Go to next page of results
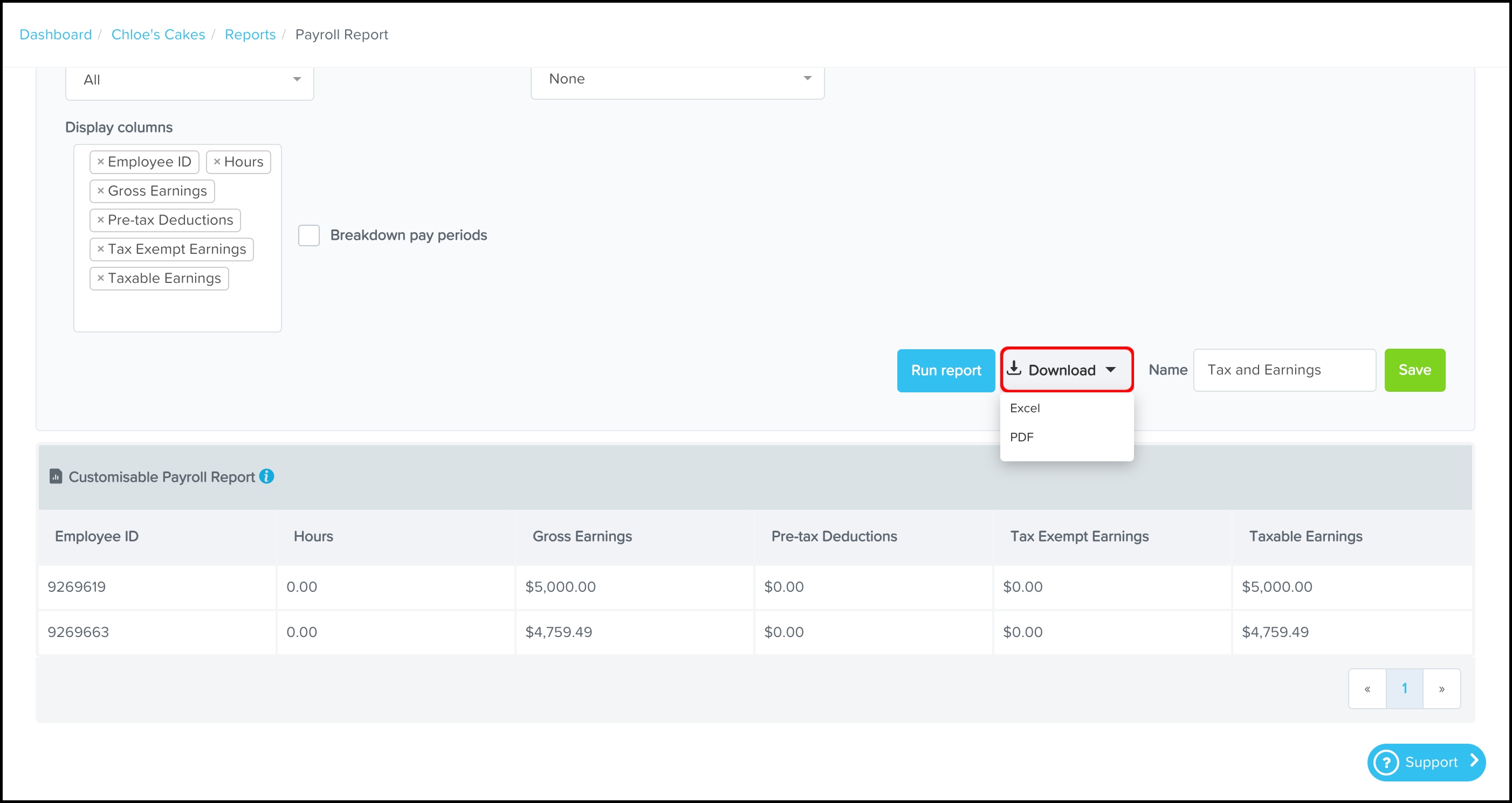This screenshot has height=803, width=1512. (x=1441, y=689)
